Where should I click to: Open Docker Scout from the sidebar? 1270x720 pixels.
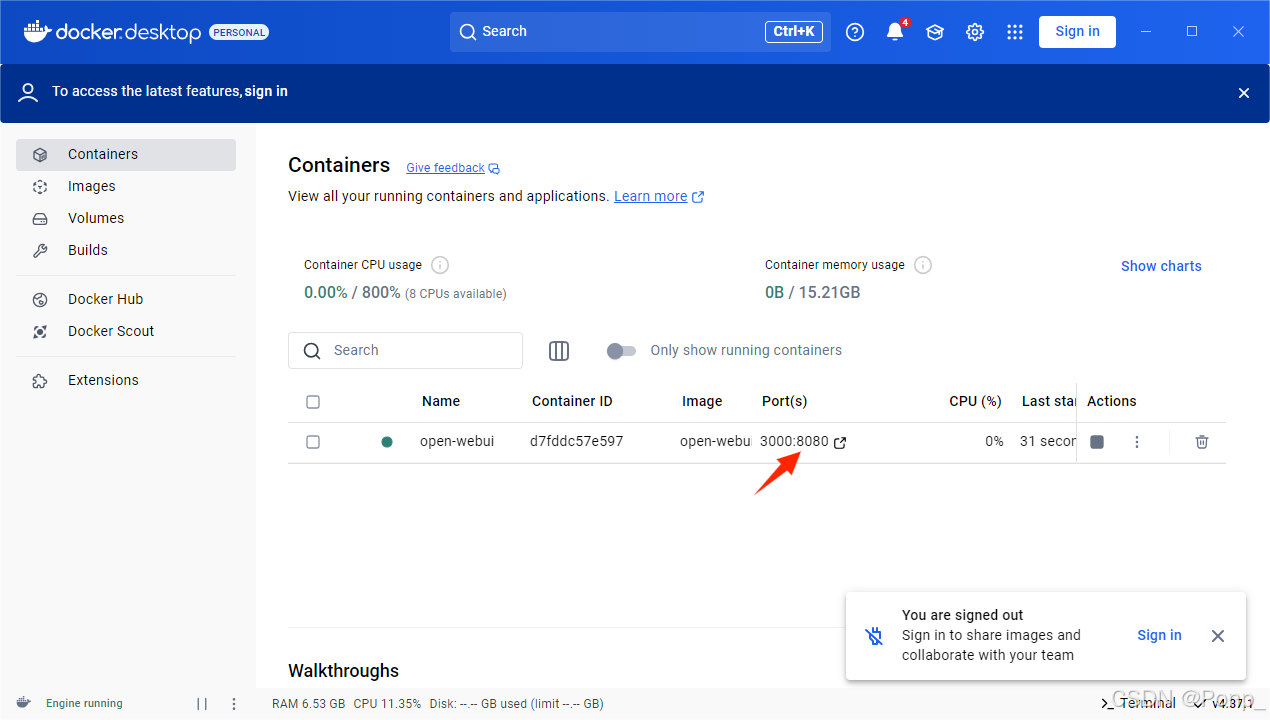click(126, 332)
